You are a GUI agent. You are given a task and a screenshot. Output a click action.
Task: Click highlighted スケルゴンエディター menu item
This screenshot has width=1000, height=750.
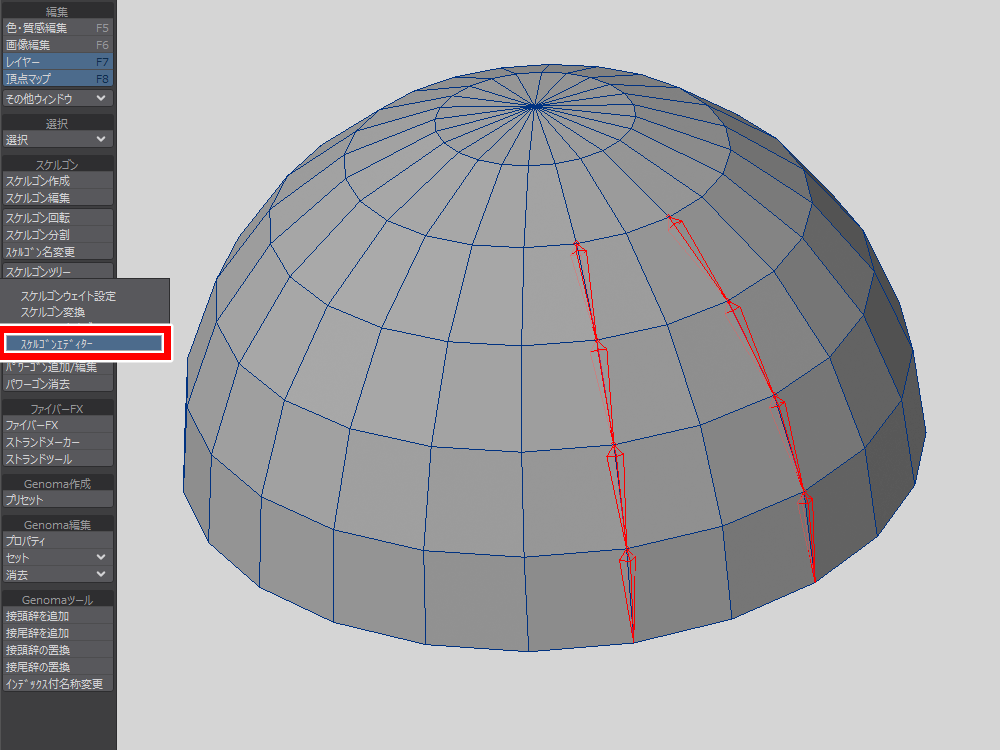84,343
